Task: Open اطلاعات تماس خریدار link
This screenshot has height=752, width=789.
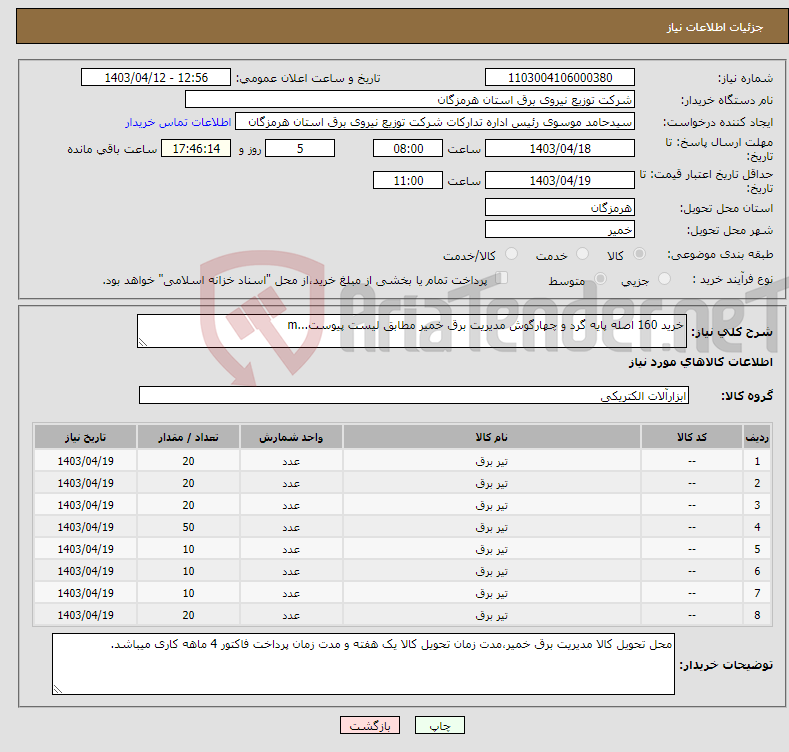Action: [178, 122]
